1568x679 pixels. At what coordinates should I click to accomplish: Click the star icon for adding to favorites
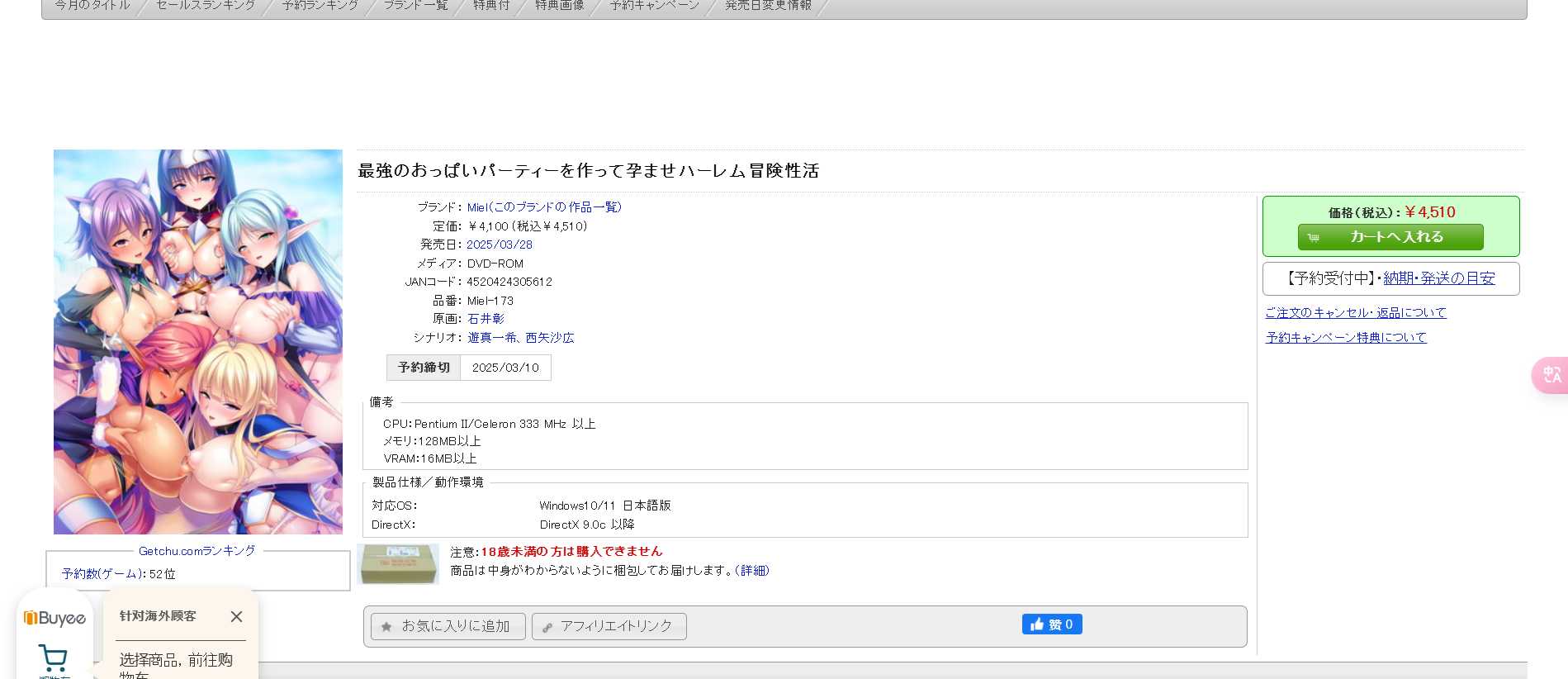coord(386,627)
